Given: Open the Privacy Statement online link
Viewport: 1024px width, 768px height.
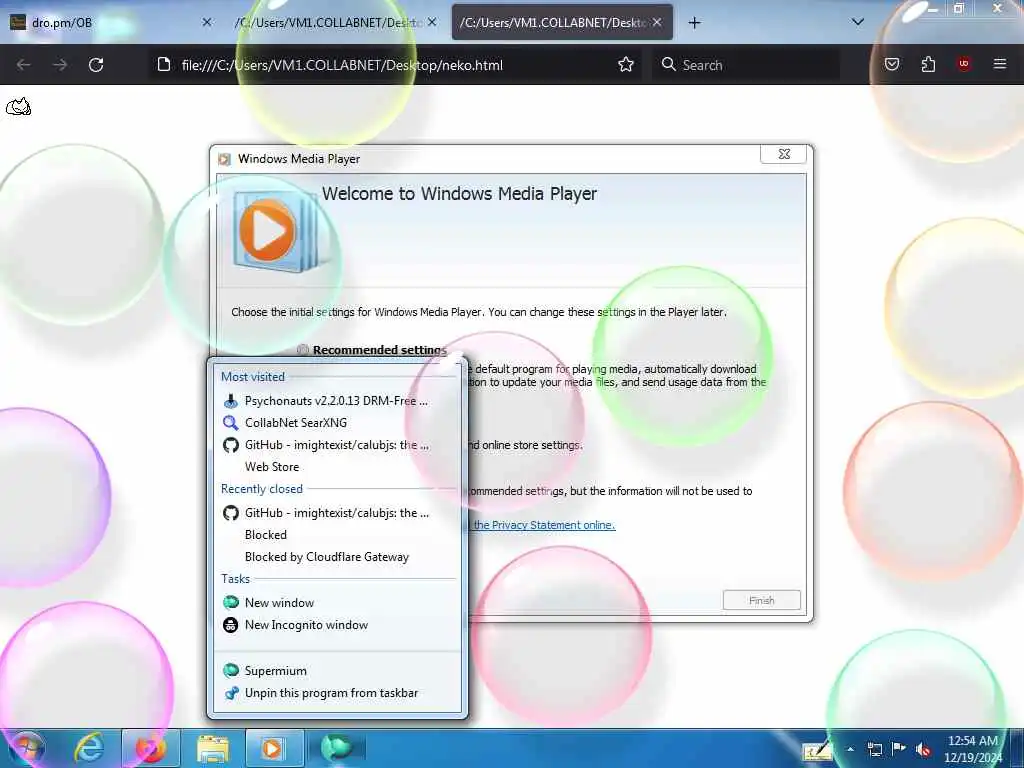Looking at the screenshot, I should 545,525.
